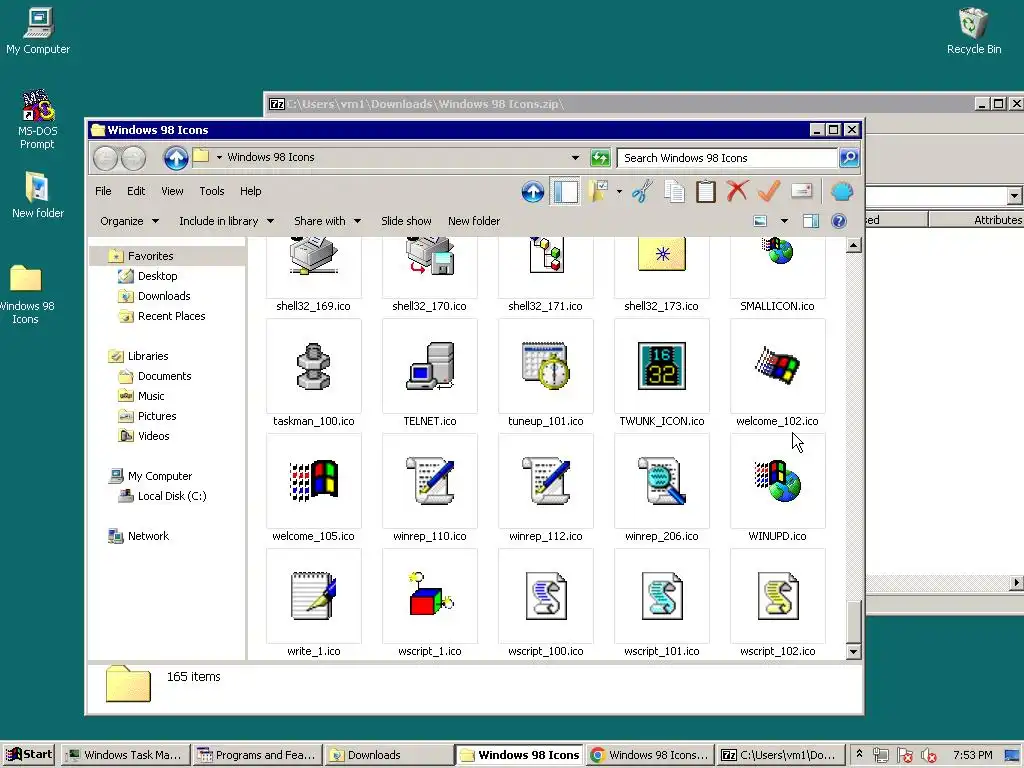The width and height of the screenshot is (1024, 768).
Task: Switch to Windows Task Manager taskbar button
Action: coord(125,755)
